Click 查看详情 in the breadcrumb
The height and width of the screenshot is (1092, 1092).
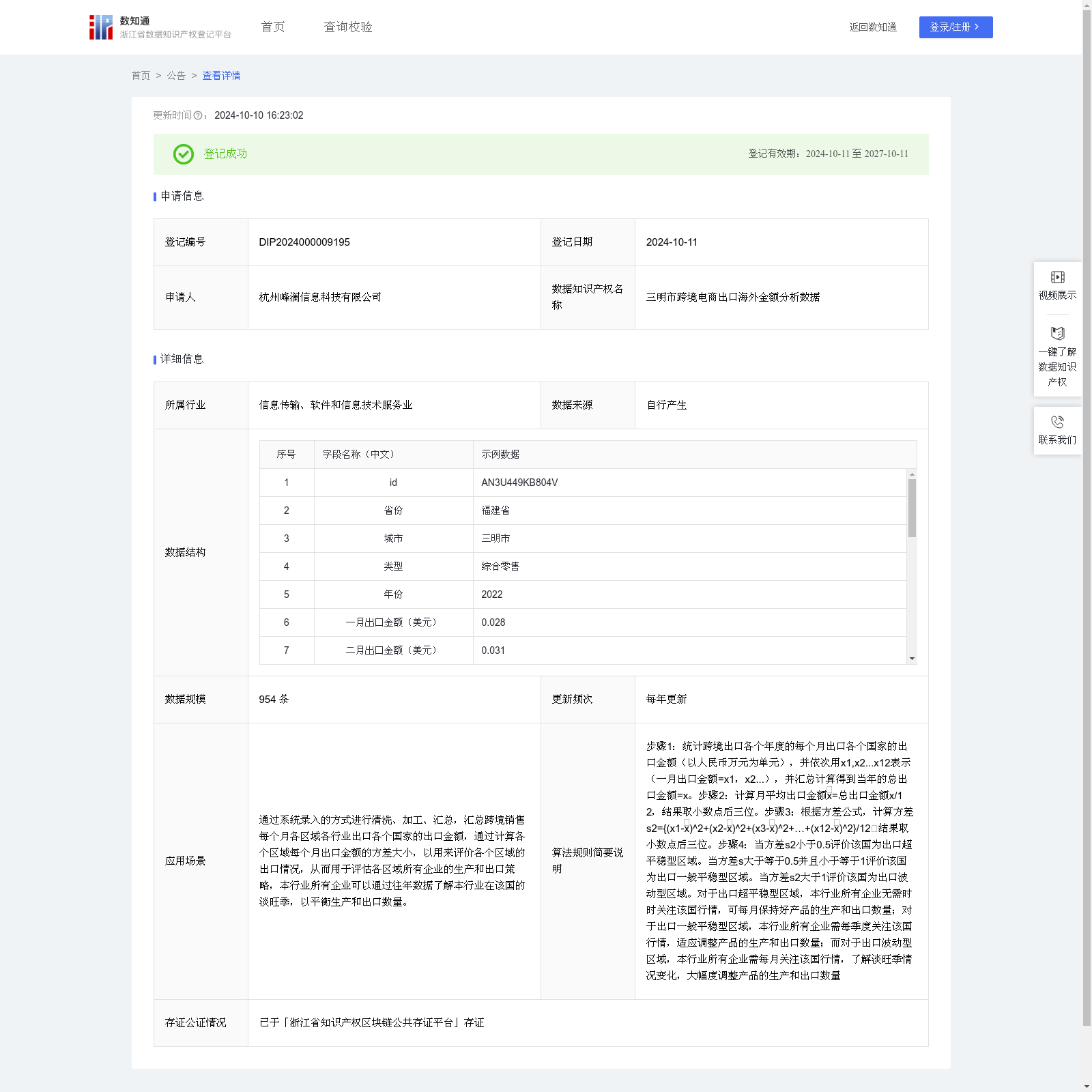[x=221, y=76]
